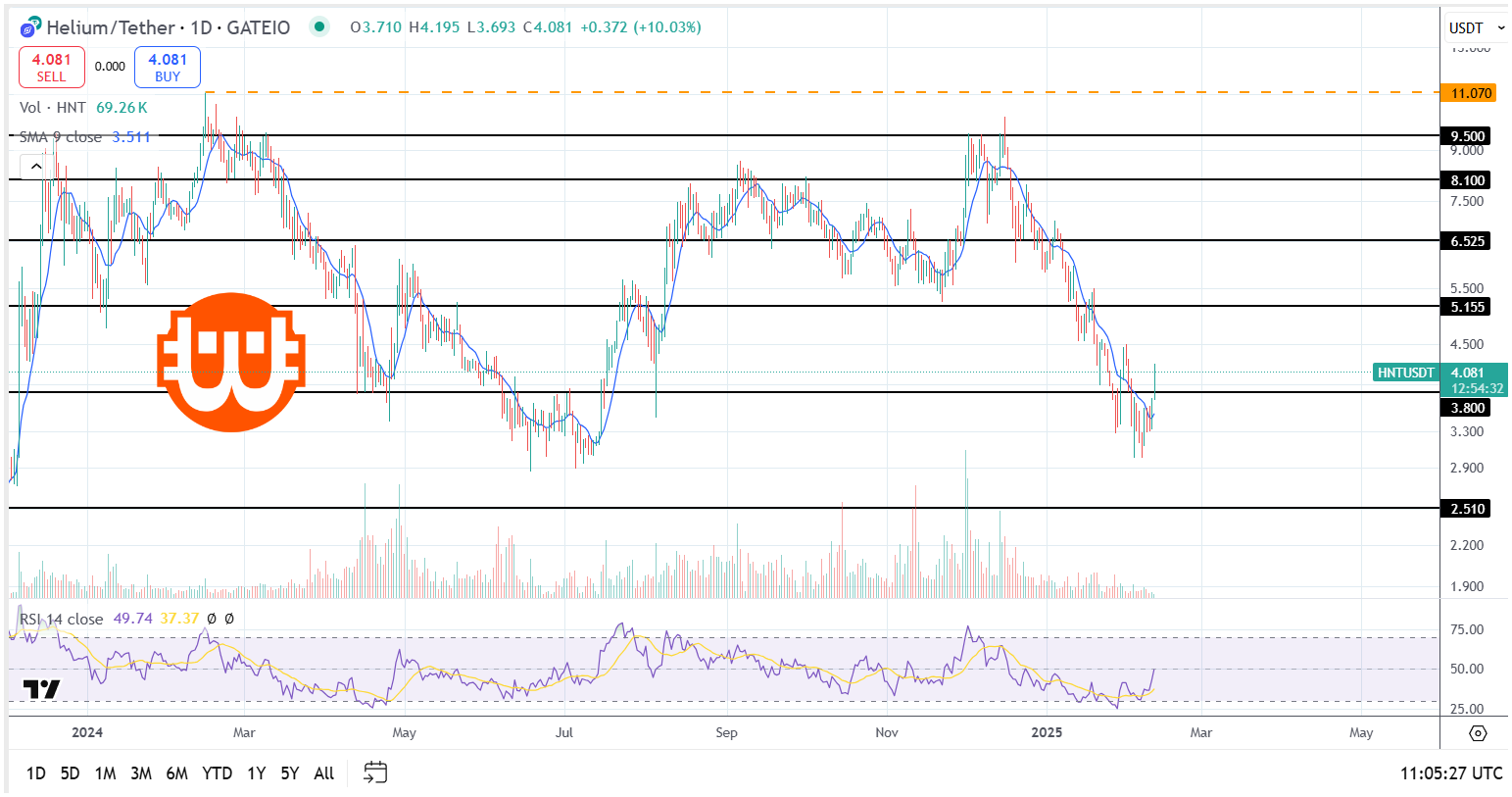Click the 11:05:27 UTC timezone clock

coord(1451,773)
